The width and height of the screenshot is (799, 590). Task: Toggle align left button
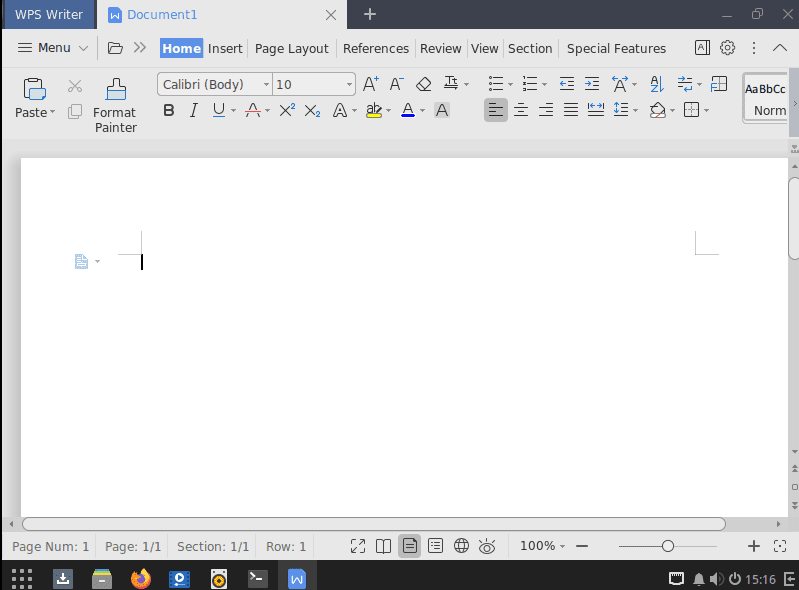coord(495,110)
